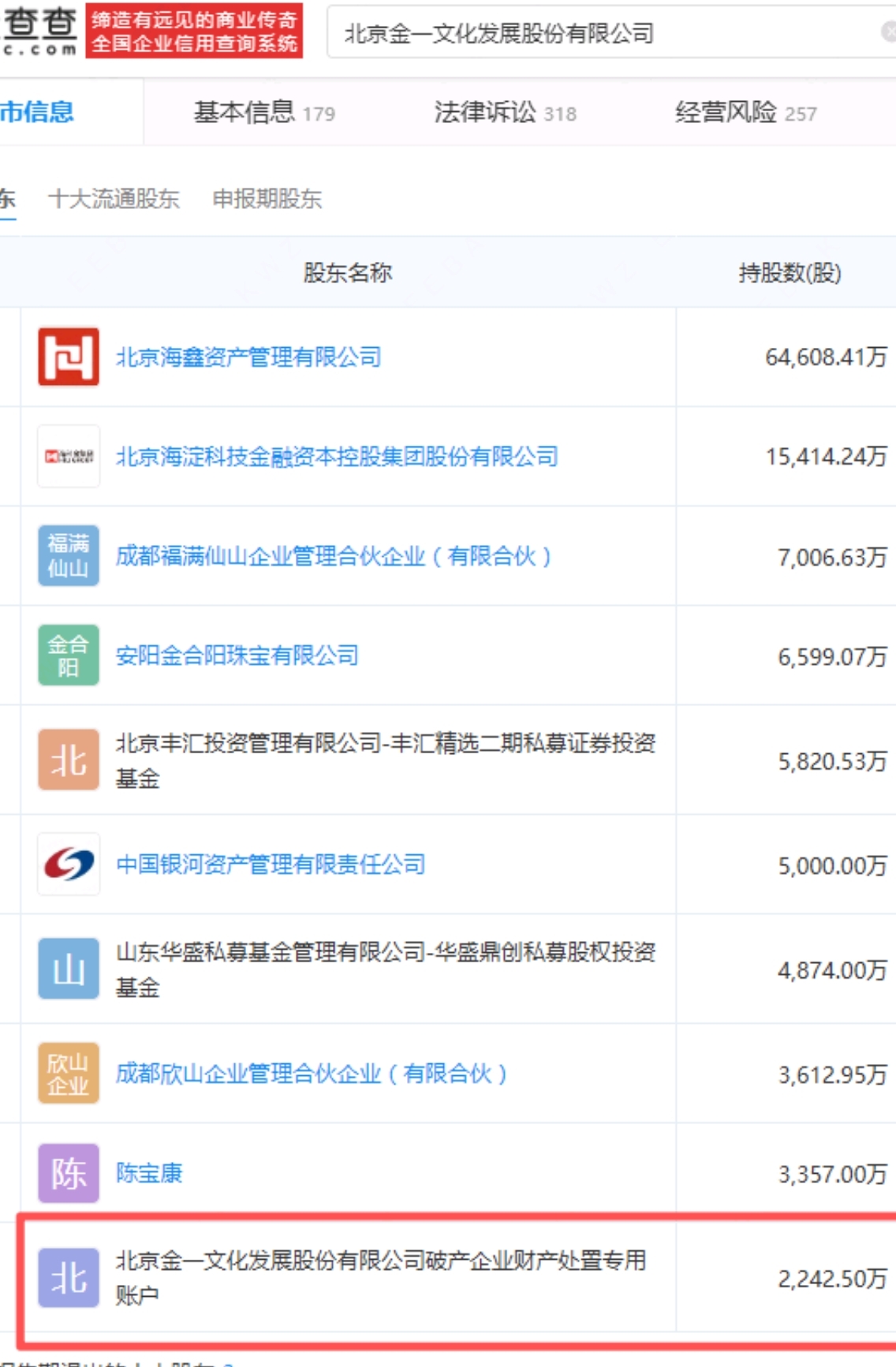The height and width of the screenshot is (1367, 896).
Task: Click the 北 avatar for 破产企业财产处置专用账户
Action: 69,1277
